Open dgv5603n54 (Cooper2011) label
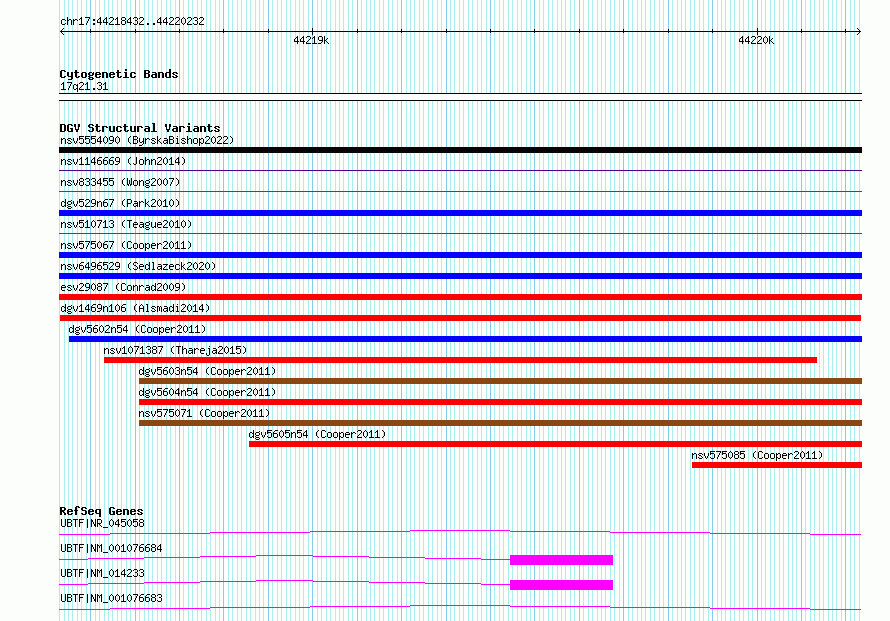Viewport: 890px width, 621px height. (x=207, y=371)
